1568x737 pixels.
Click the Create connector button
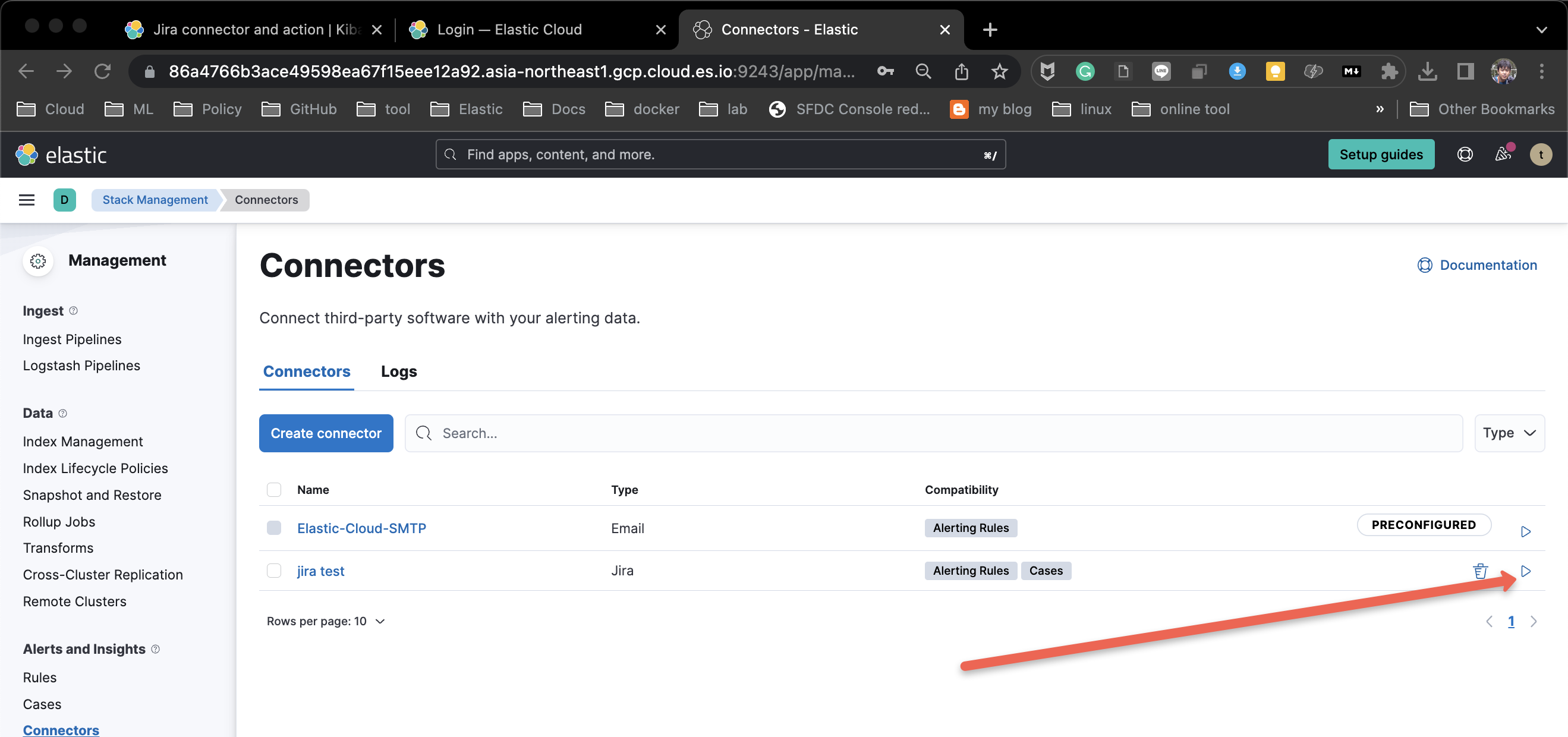tap(326, 433)
